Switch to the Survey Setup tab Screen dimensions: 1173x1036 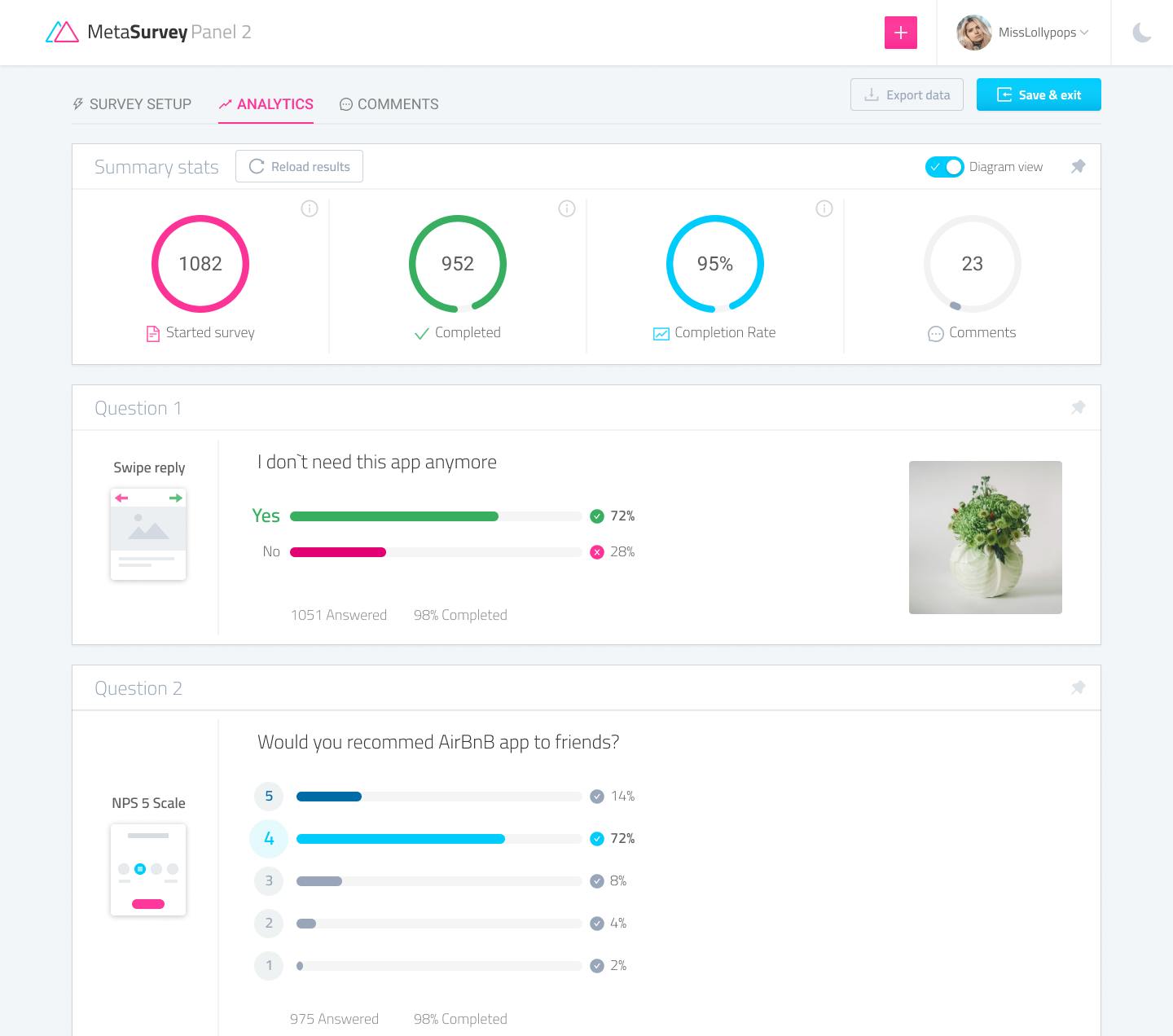click(132, 104)
